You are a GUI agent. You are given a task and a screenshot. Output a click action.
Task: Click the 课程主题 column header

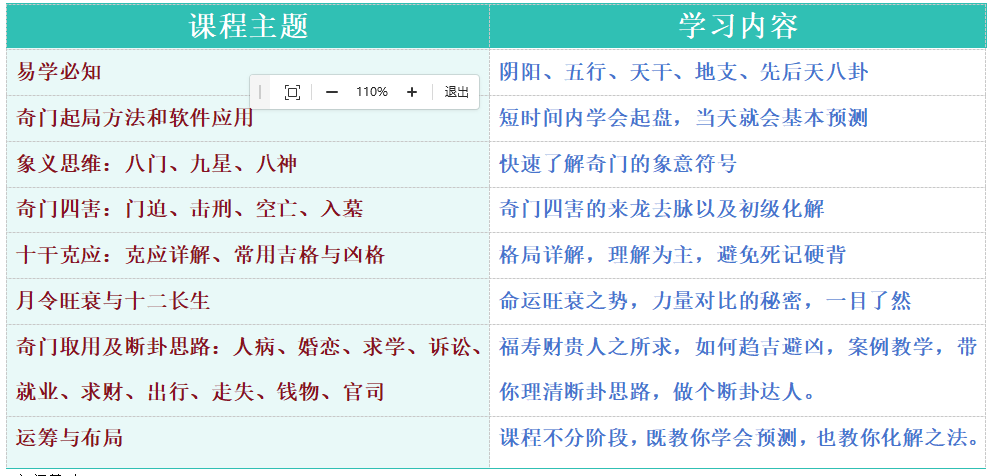pos(248,25)
